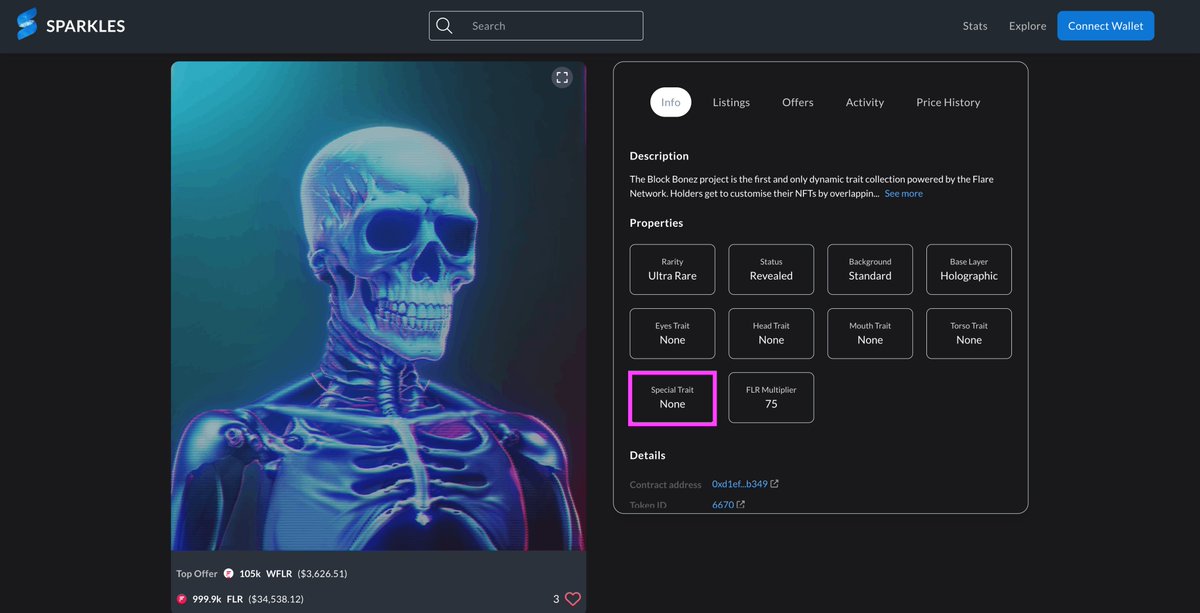Image resolution: width=1200 pixels, height=613 pixels.
Task: Click the Properties heading
Action: 656,223
